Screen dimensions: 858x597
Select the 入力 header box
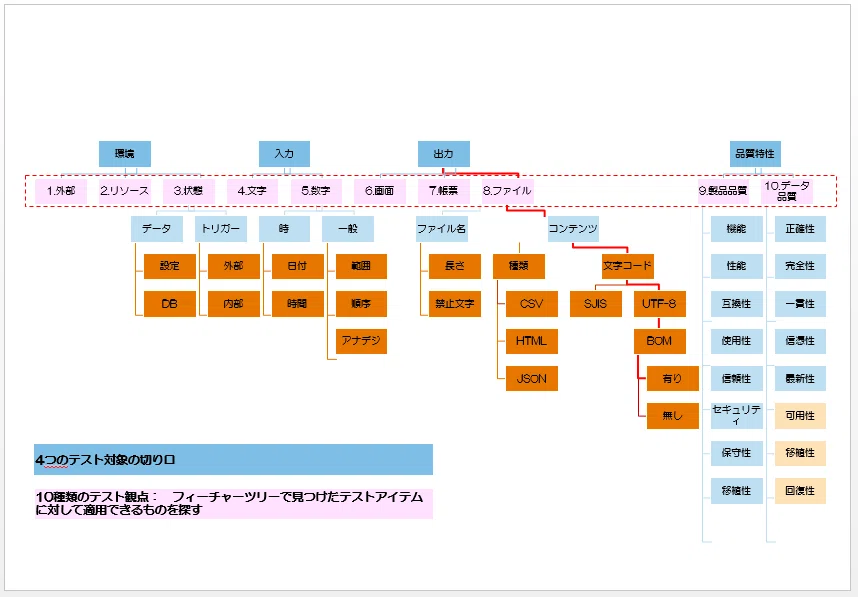pyautogui.click(x=284, y=154)
